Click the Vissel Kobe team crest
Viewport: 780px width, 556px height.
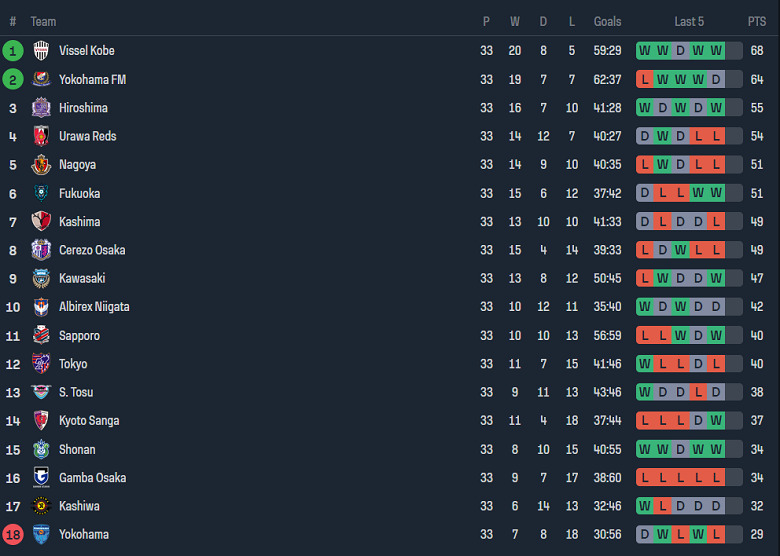41,51
